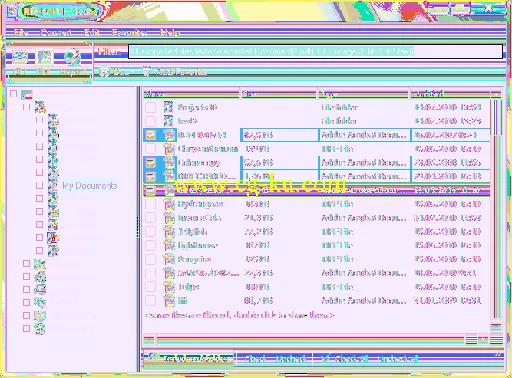Select the Penguins file name
Screen dimensions: 512x378
click(x=194, y=259)
